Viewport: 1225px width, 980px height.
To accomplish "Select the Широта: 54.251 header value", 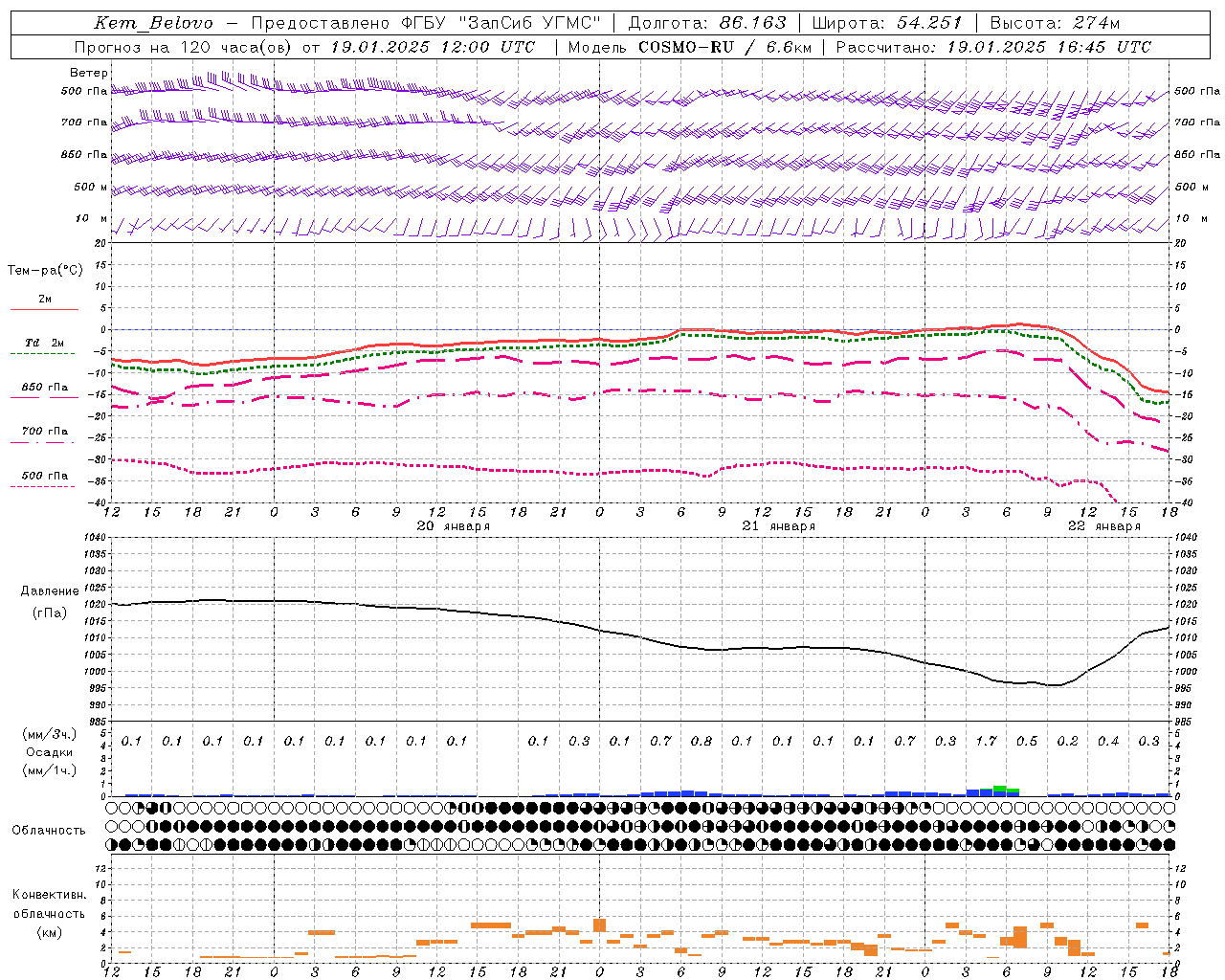I will [886, 23].
